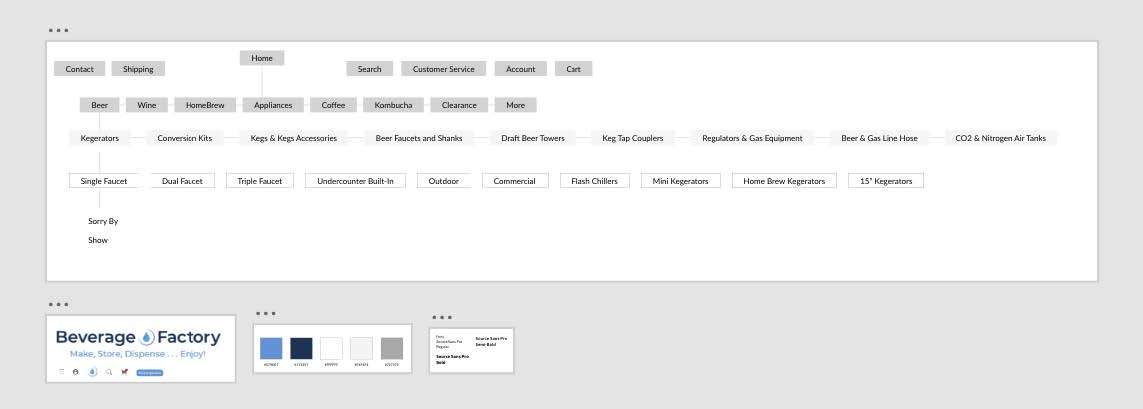Click the Undercounter Built-In box
The width and height of the screenshot is (1143, 409).
click(x=355, y=181)
